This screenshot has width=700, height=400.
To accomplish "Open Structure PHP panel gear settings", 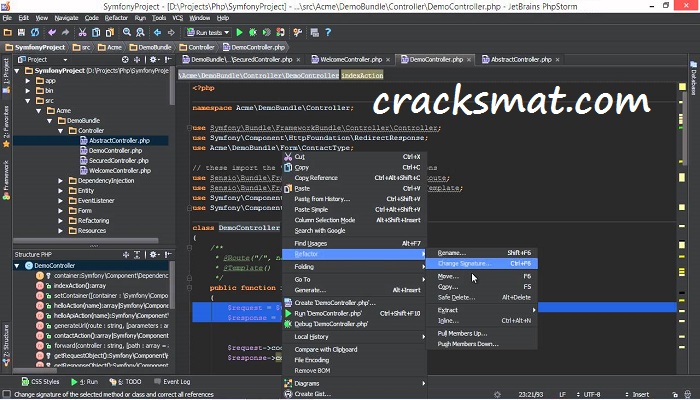I will (x=154, y=254).
